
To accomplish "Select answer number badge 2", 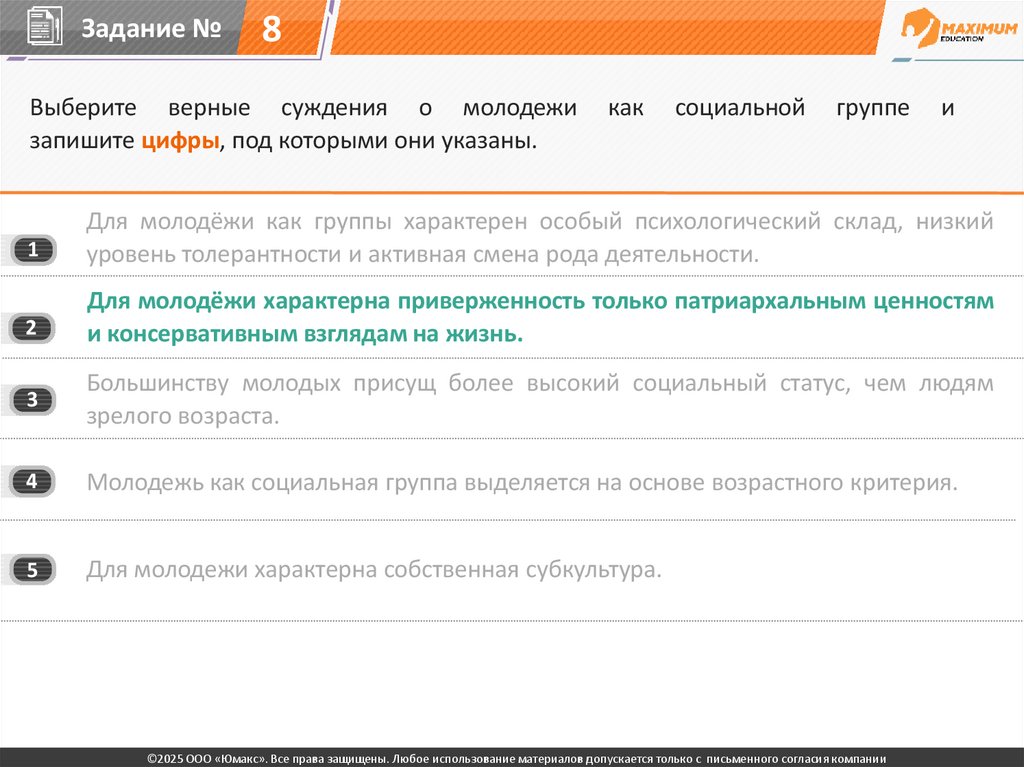I will [x=31, y=328].
